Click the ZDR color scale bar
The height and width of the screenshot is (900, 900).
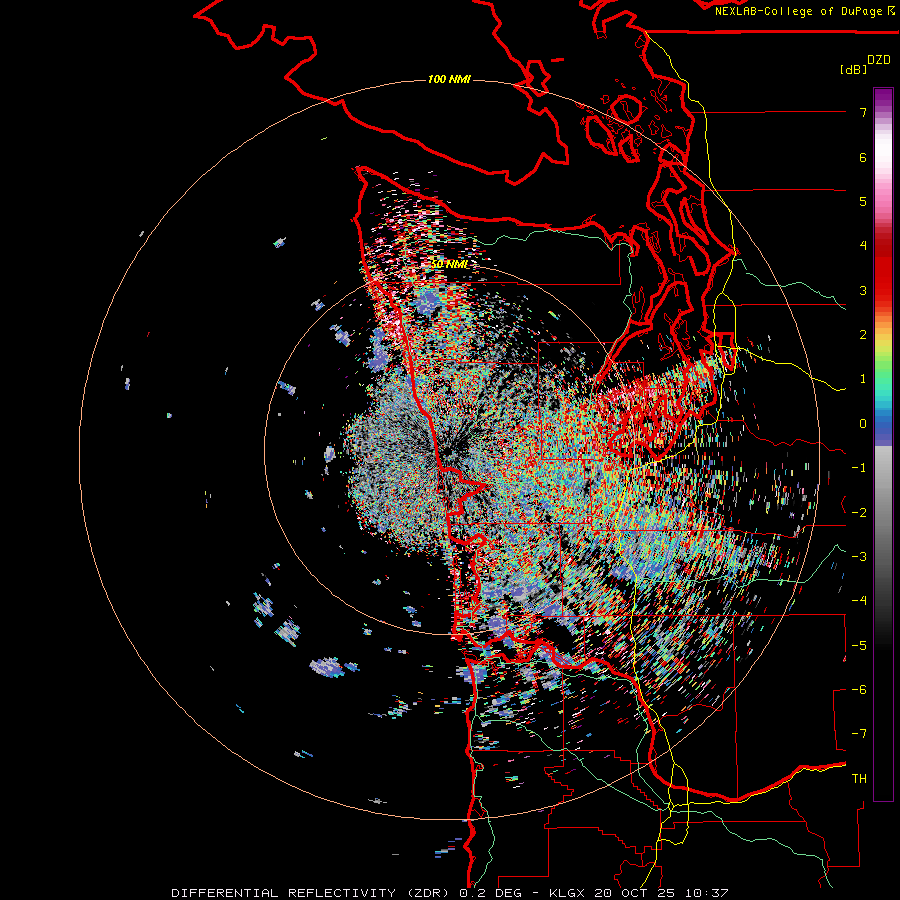(x=883, y=444)
